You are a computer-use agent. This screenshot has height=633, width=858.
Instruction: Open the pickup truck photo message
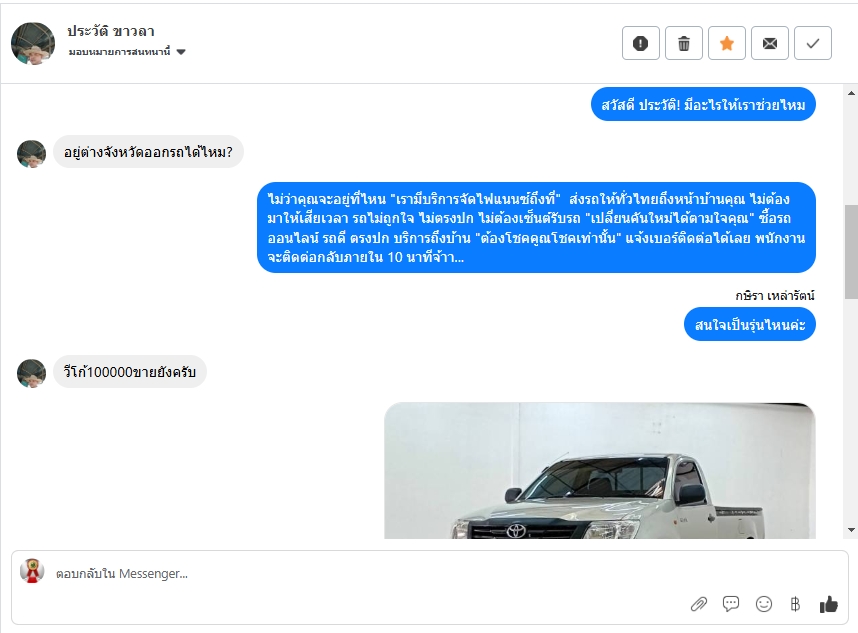[600, 471]
